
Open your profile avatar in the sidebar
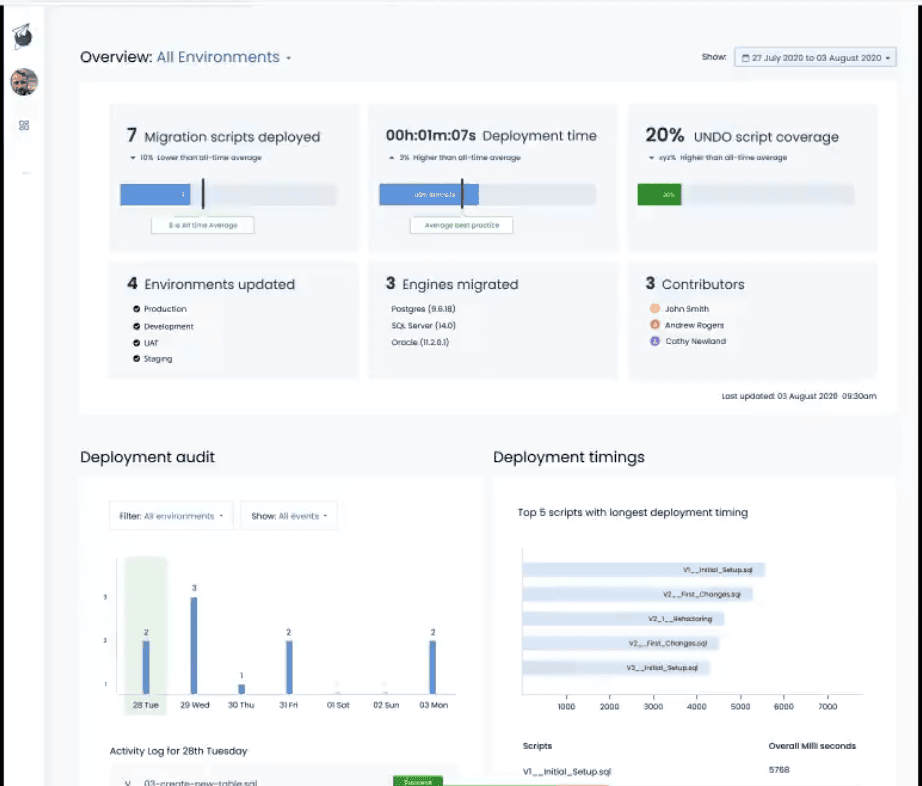(23, 82)
